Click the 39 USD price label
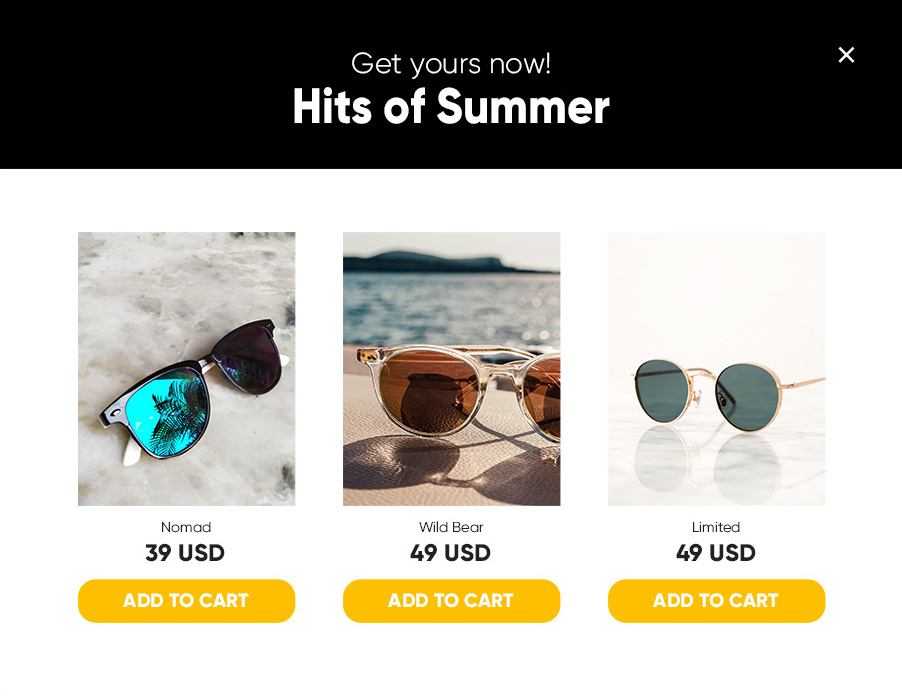The width and height of the screenshot is (902, 696). coord(185,553)
